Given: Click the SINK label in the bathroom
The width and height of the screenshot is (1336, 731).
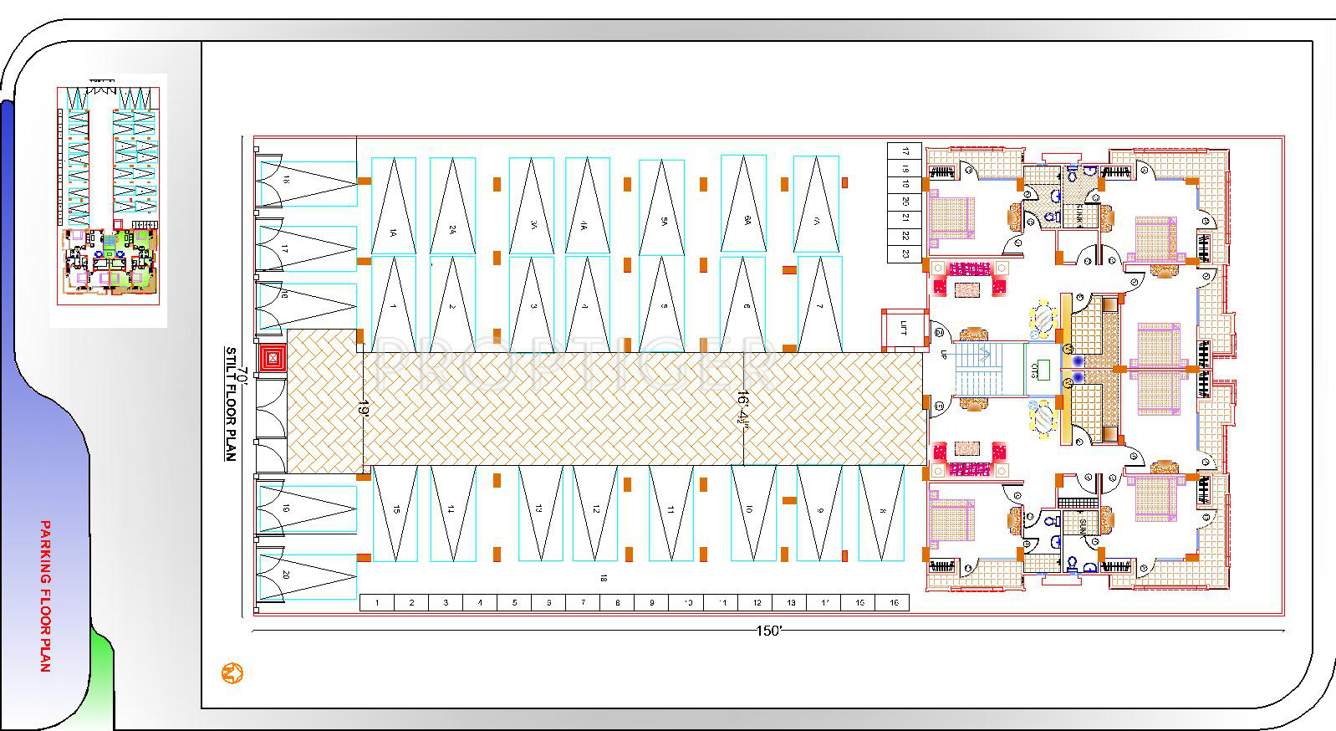Looking at the screenshot, I should [1079, 213].
